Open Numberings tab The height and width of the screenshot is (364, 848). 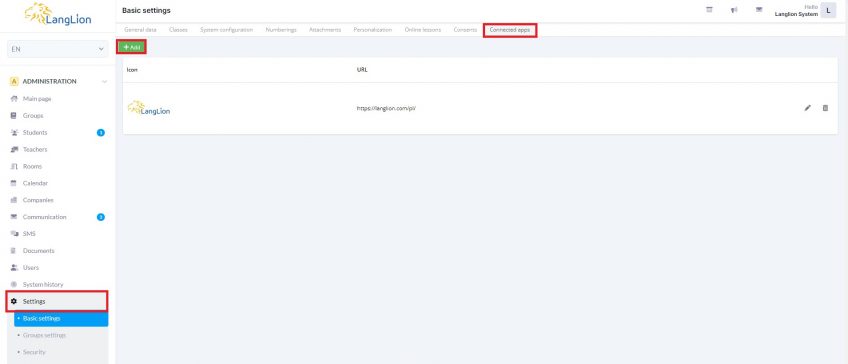click(x=281, y=30)
